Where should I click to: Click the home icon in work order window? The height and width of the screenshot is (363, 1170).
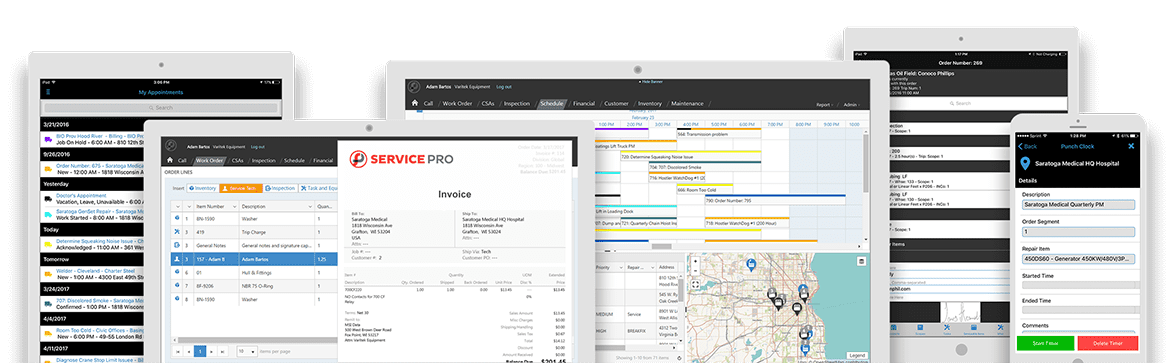pos(169,161)
